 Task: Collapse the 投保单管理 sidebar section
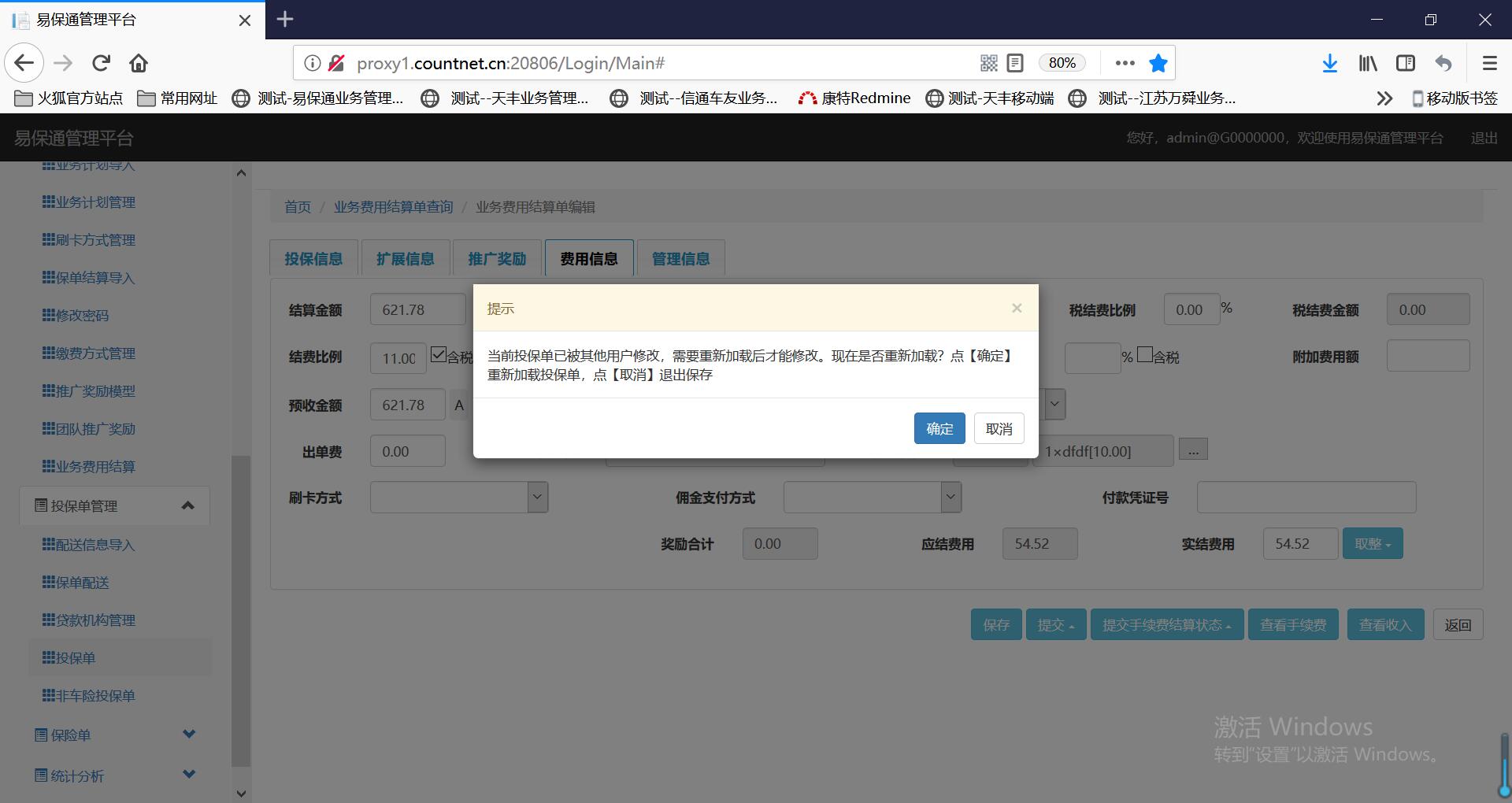click(x=187, y=505)
